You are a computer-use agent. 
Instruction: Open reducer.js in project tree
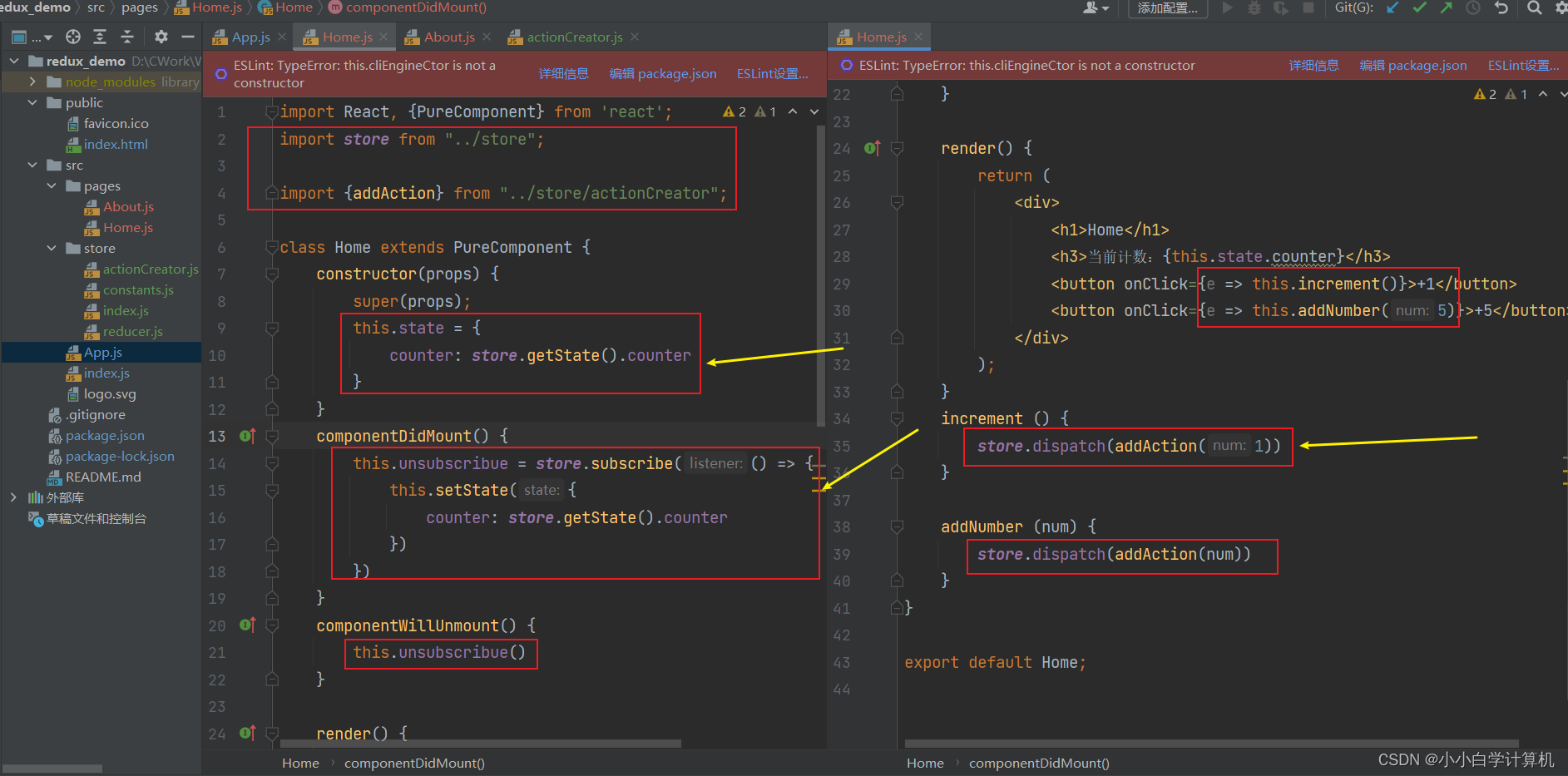124,331
